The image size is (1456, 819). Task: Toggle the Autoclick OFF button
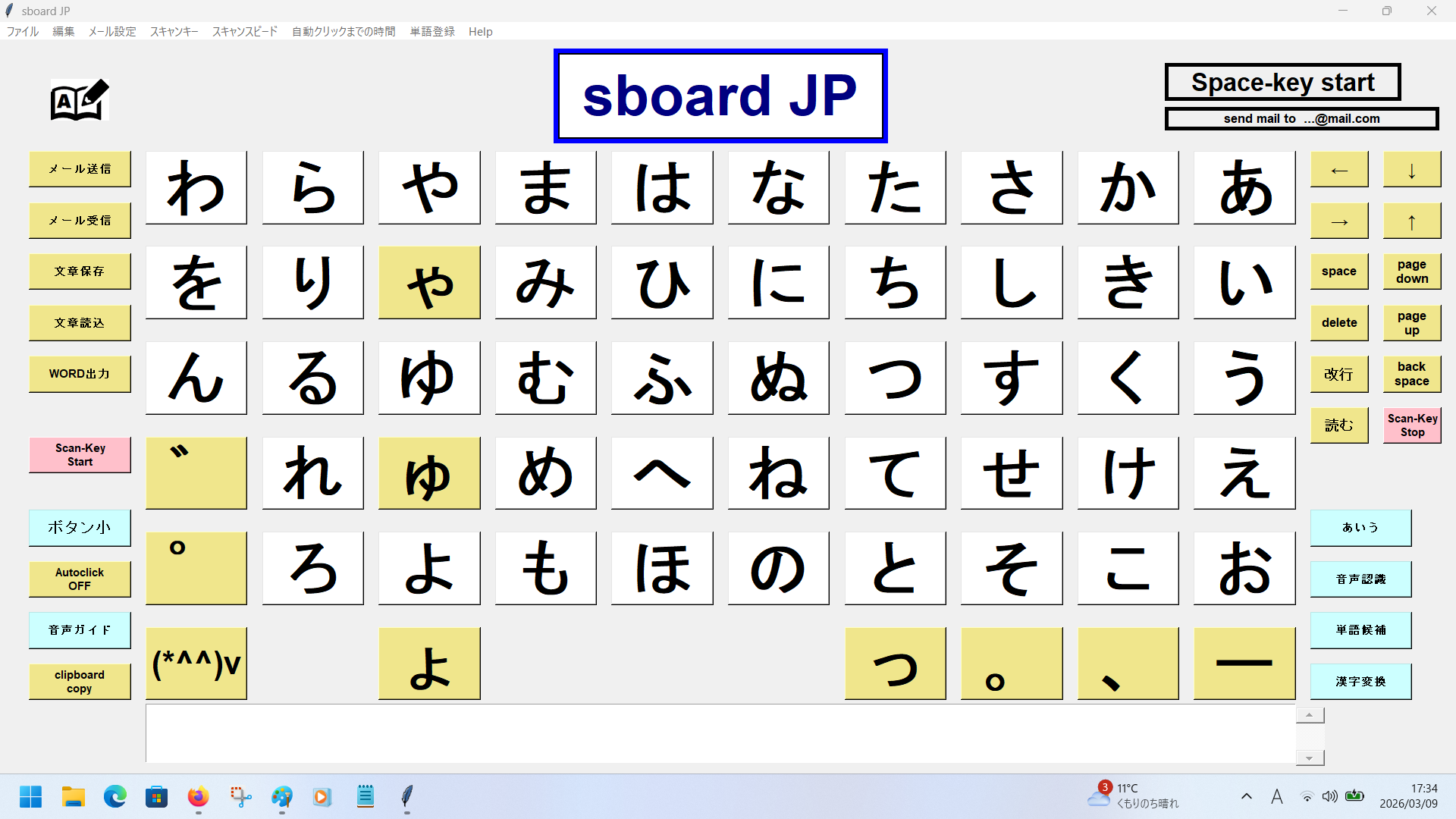(x=80, y=579)
